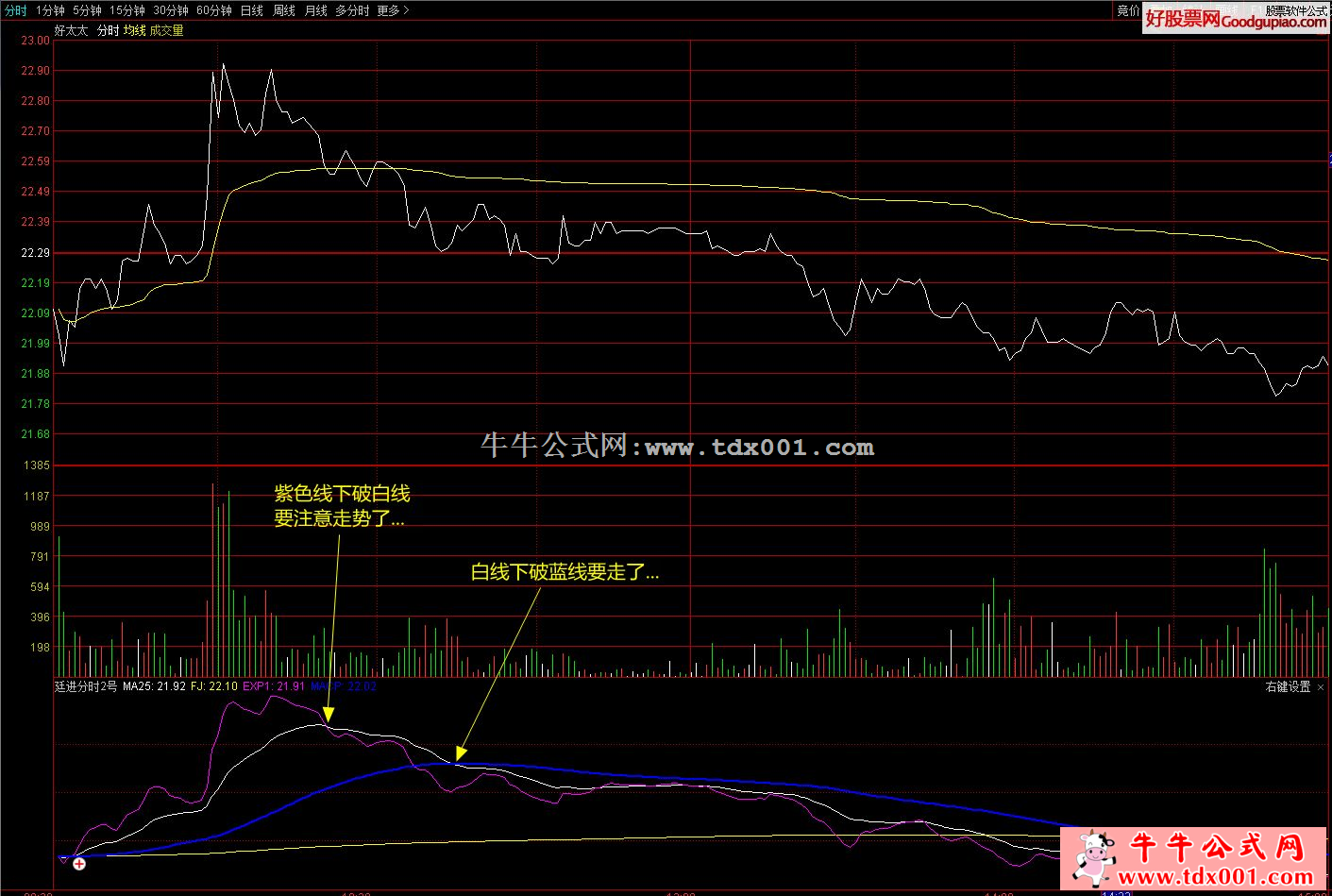Click the EXP1: 21.91 indicator value
1332x896 pixels.
[274, 686]
